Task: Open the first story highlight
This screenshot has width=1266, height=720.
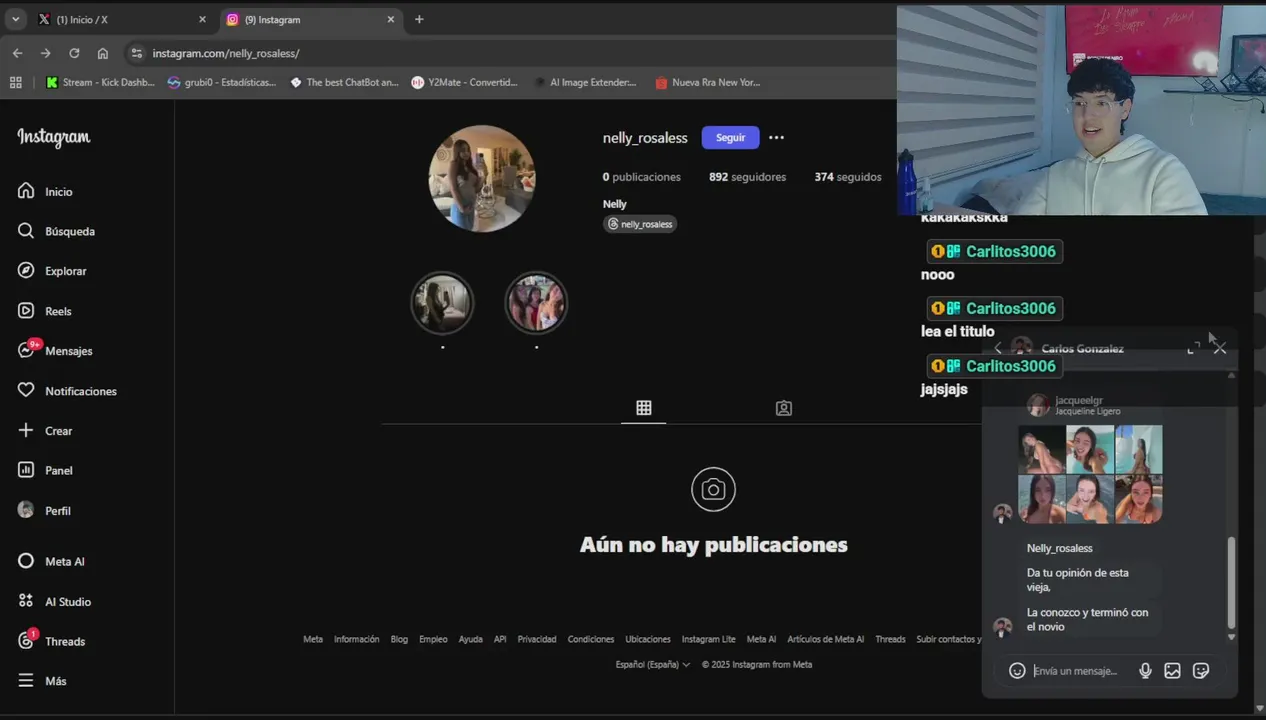Action: pos(442,303)
